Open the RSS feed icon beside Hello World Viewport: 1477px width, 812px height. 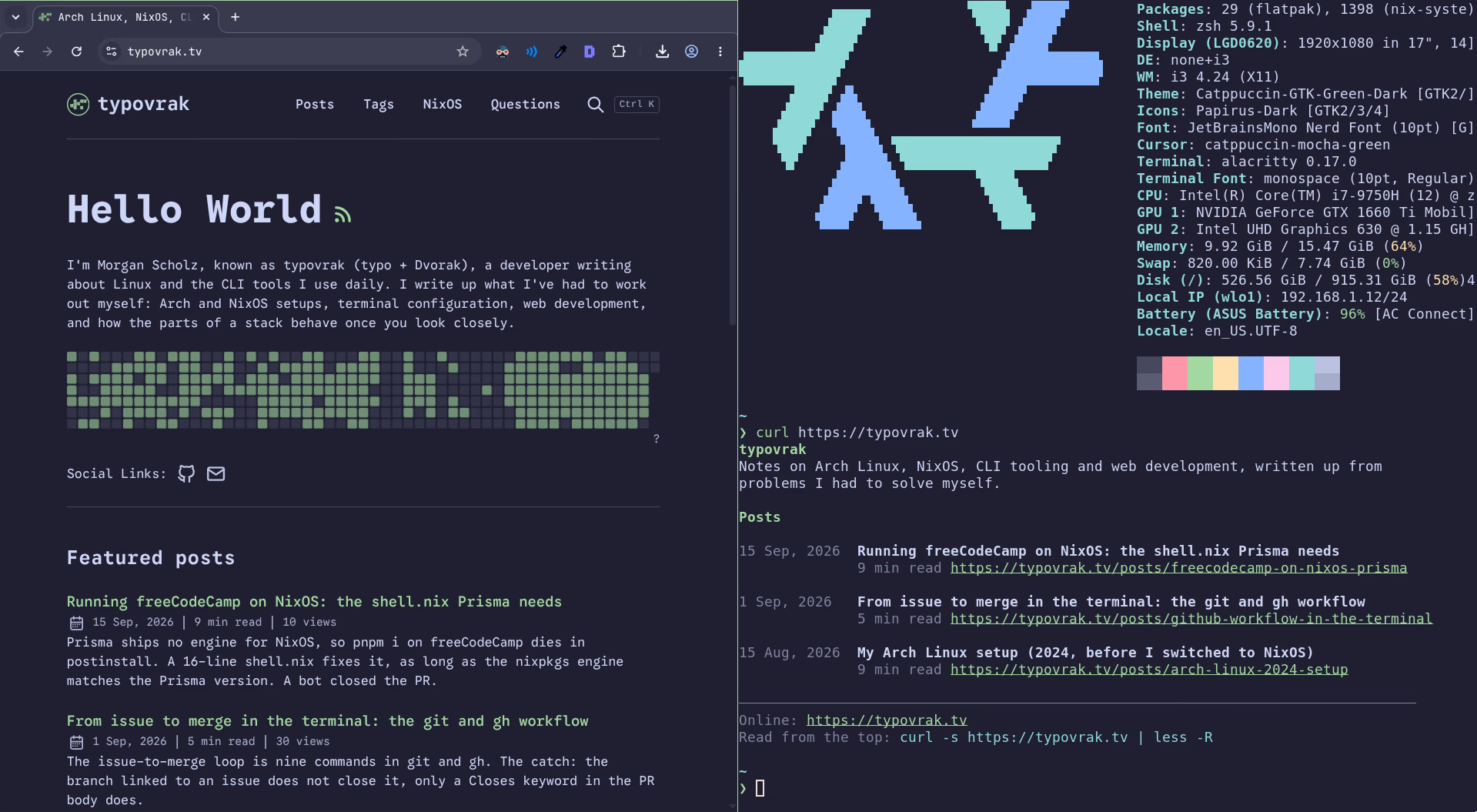point(343,215)
